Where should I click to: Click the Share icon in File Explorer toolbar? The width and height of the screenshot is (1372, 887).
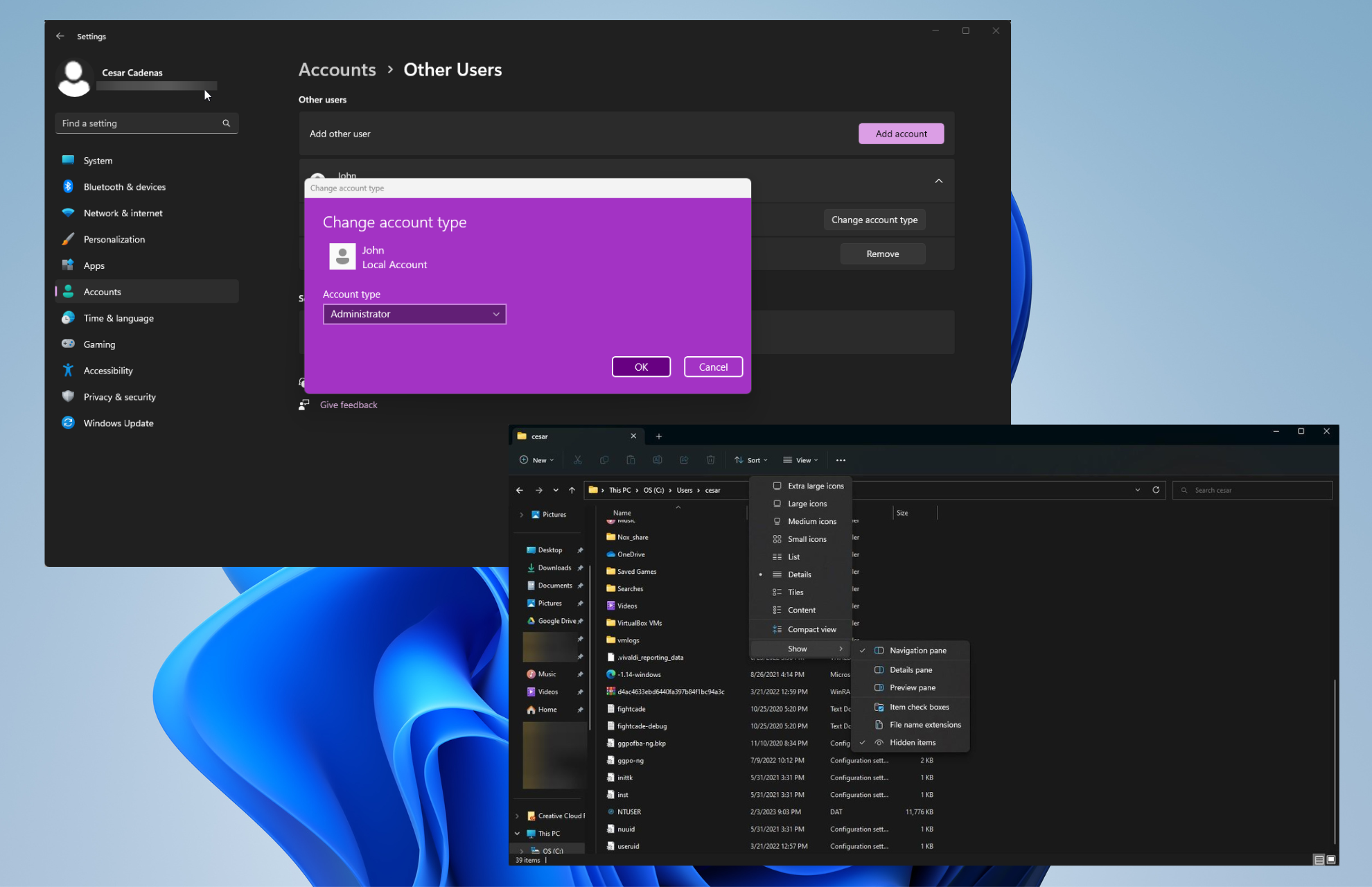[684, 460]
